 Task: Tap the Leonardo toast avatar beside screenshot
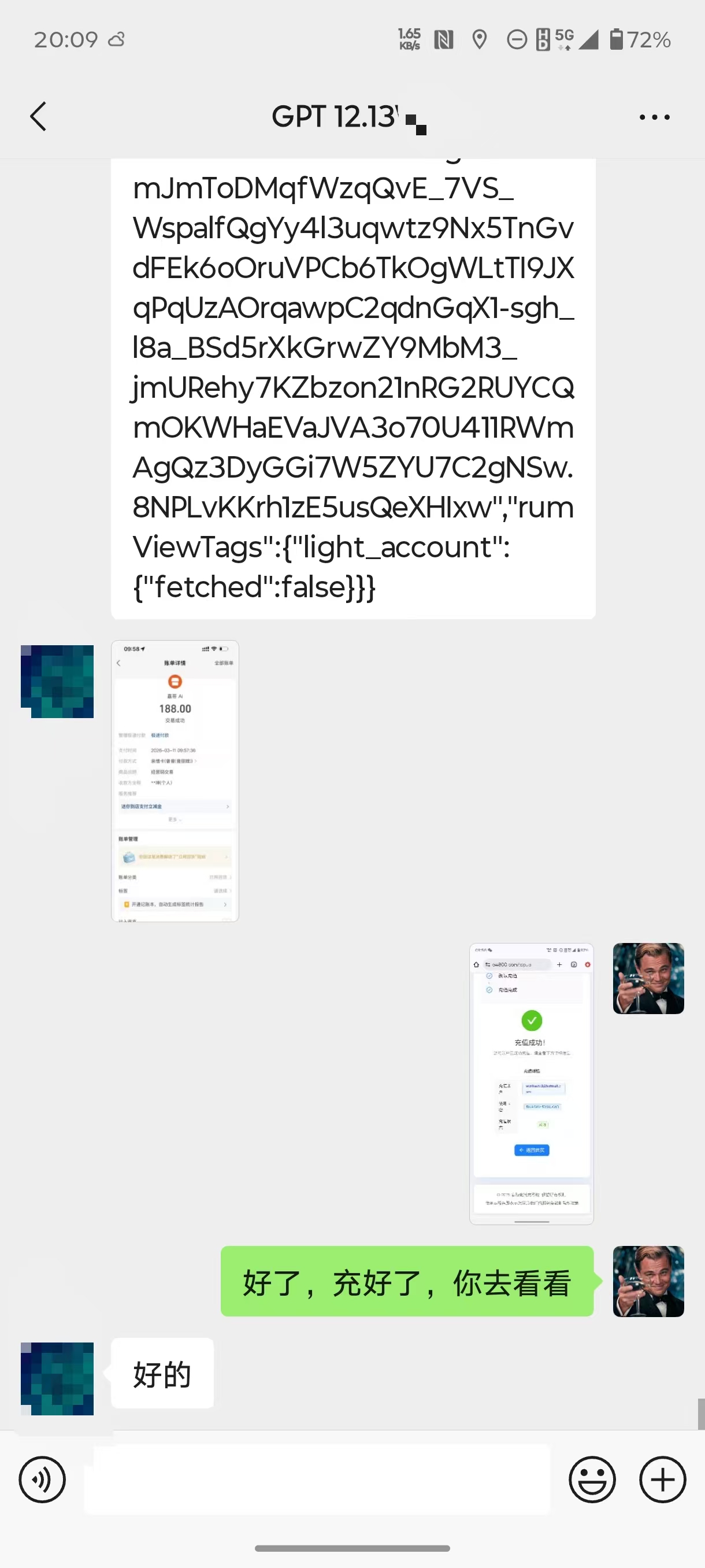[648, 978]
